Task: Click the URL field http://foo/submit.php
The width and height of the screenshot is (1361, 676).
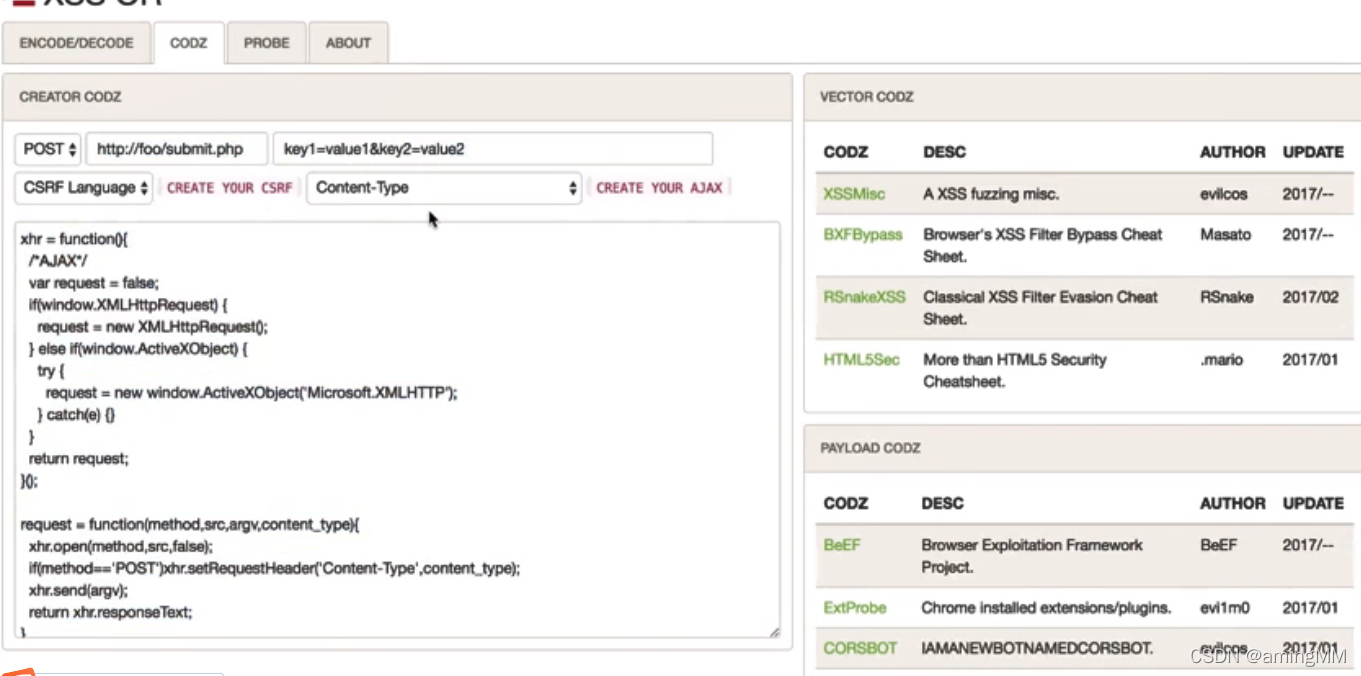Action: [x=177, y=149]
